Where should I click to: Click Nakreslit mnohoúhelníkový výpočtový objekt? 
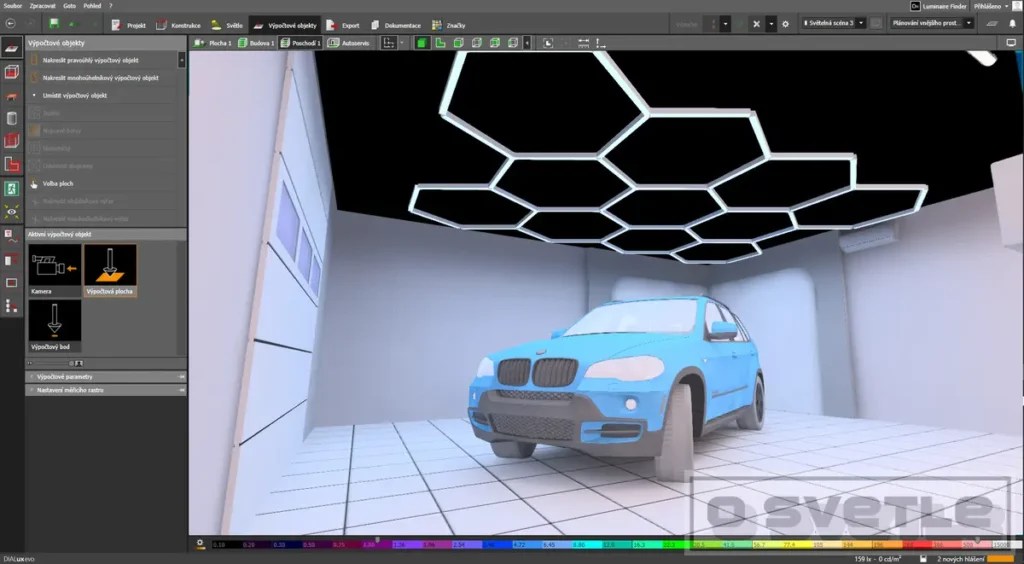(102, 78)
